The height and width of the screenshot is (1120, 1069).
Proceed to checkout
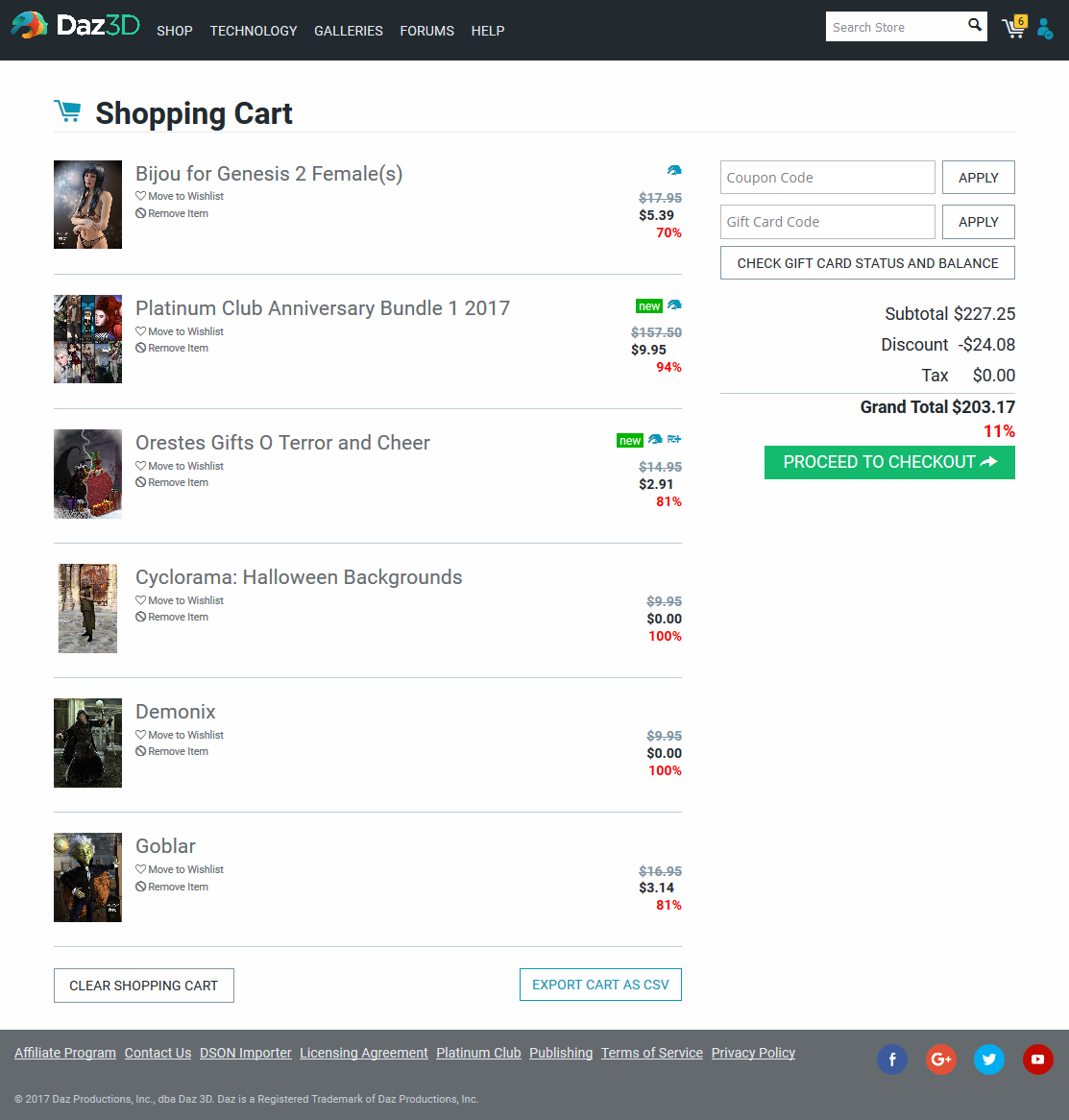pos(889,462)
